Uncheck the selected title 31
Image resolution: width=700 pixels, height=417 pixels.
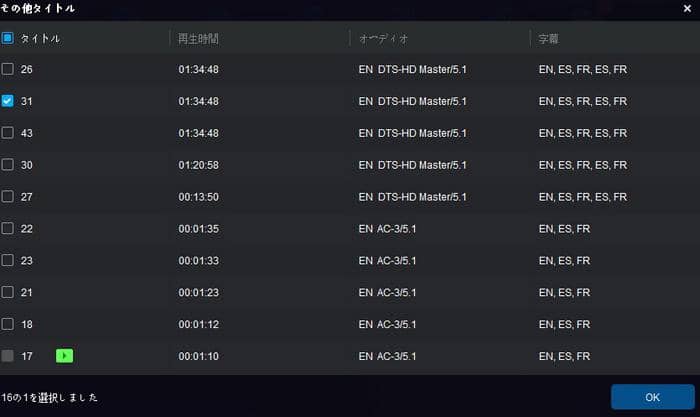[8, 101]
